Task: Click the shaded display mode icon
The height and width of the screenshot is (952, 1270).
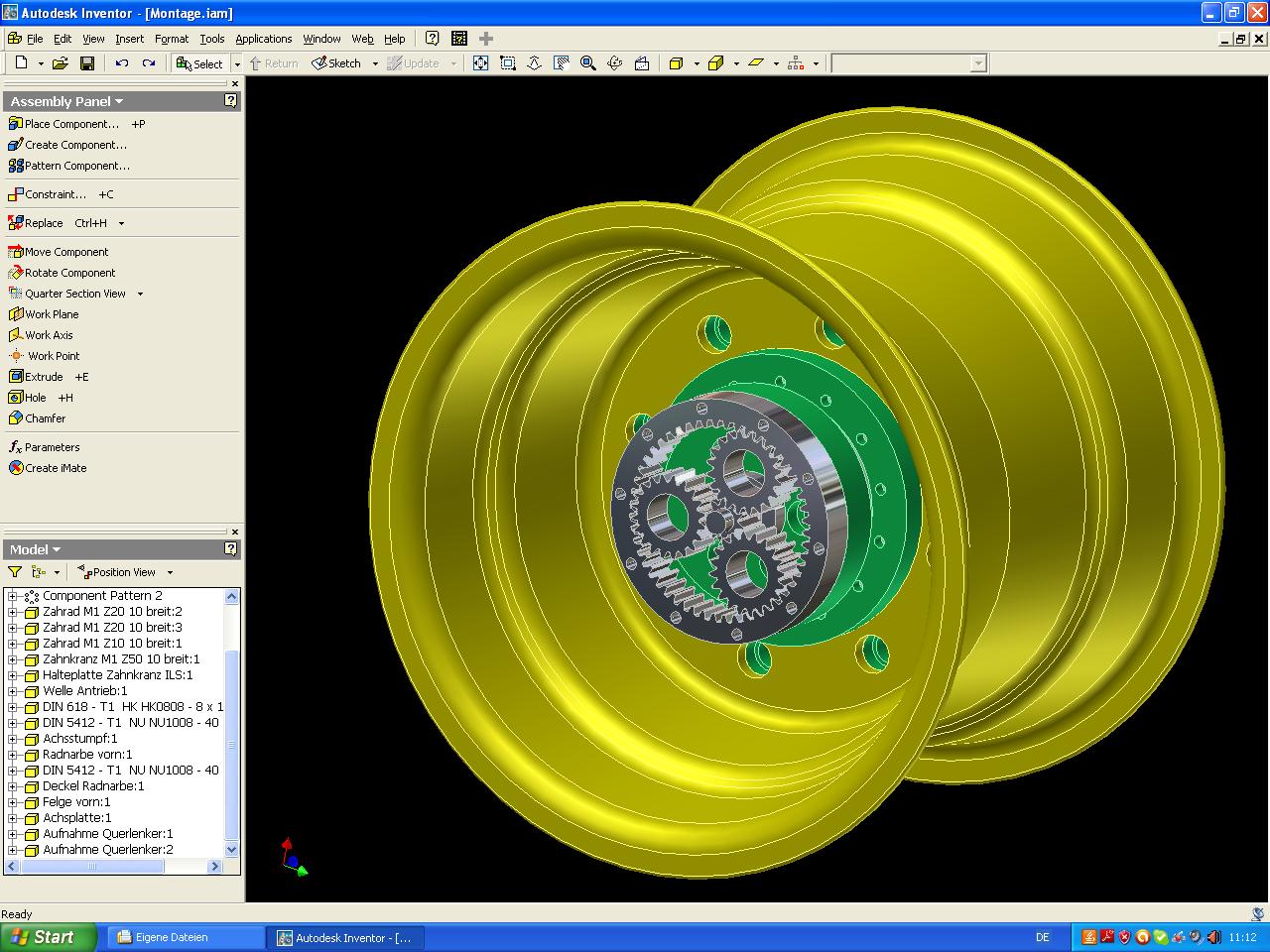Action: pyautogui.click(x=677, y=63)
